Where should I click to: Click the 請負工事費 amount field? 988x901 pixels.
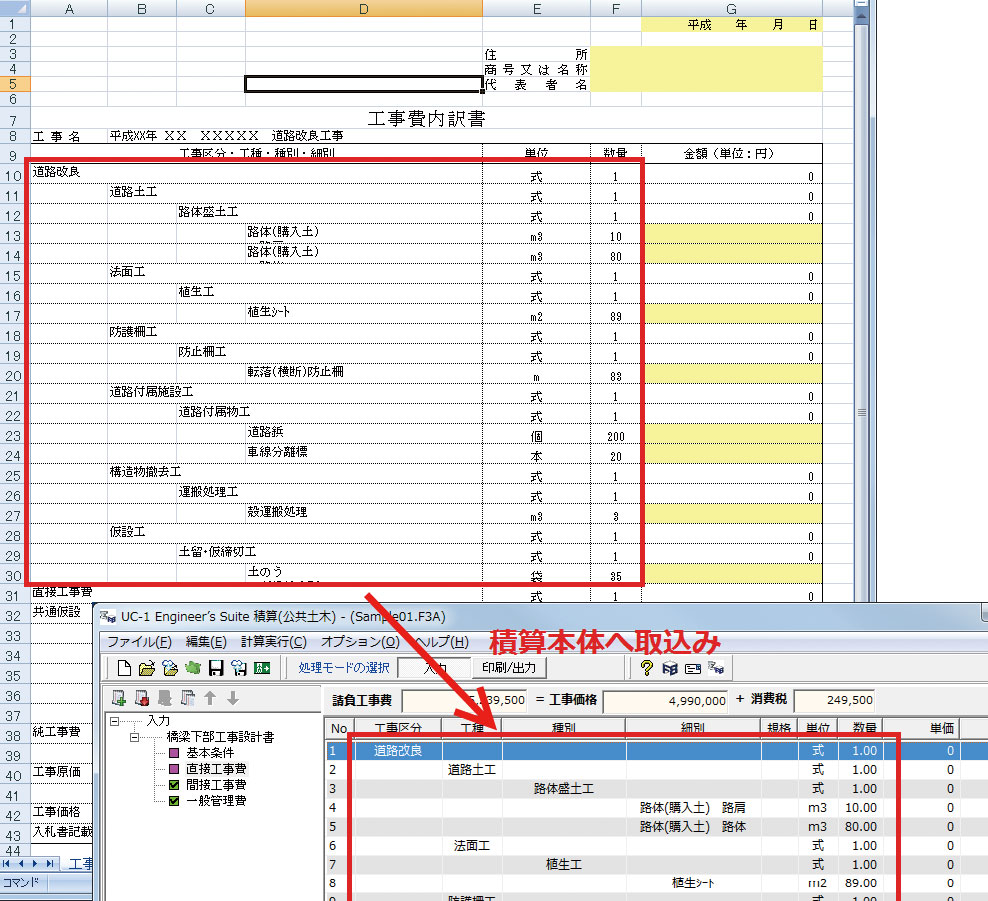464,701
